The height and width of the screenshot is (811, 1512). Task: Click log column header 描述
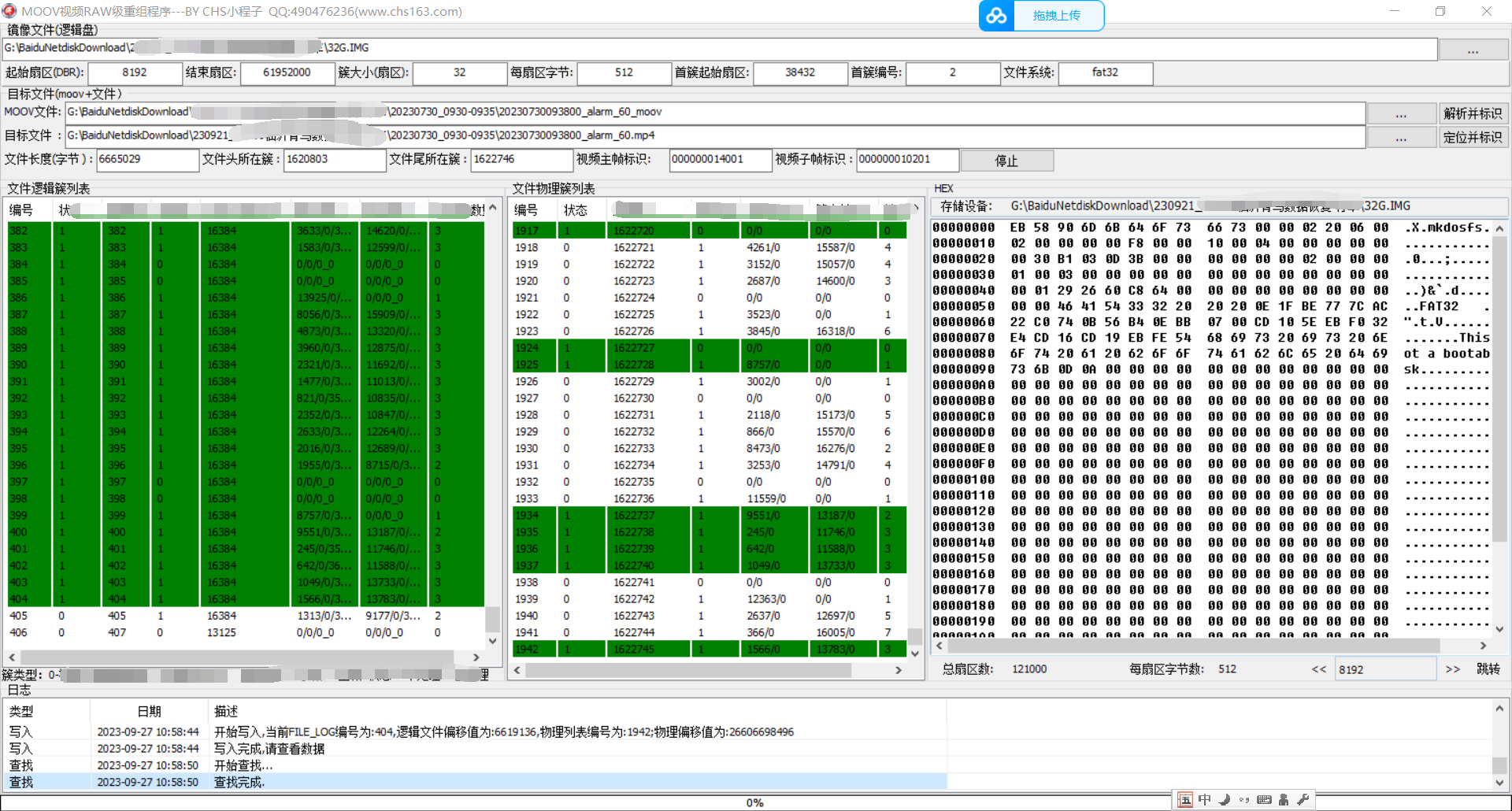[x=577, y=711]
